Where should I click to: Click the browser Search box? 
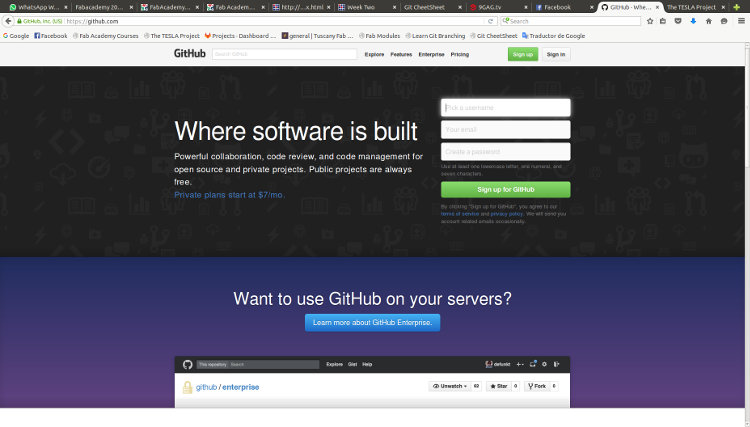tap(570, 21)
